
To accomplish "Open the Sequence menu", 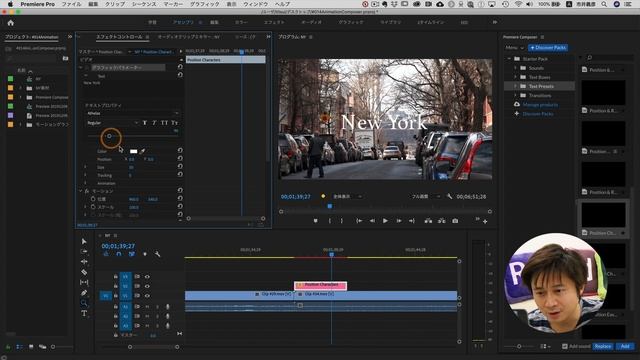I will tap(144, 4).
